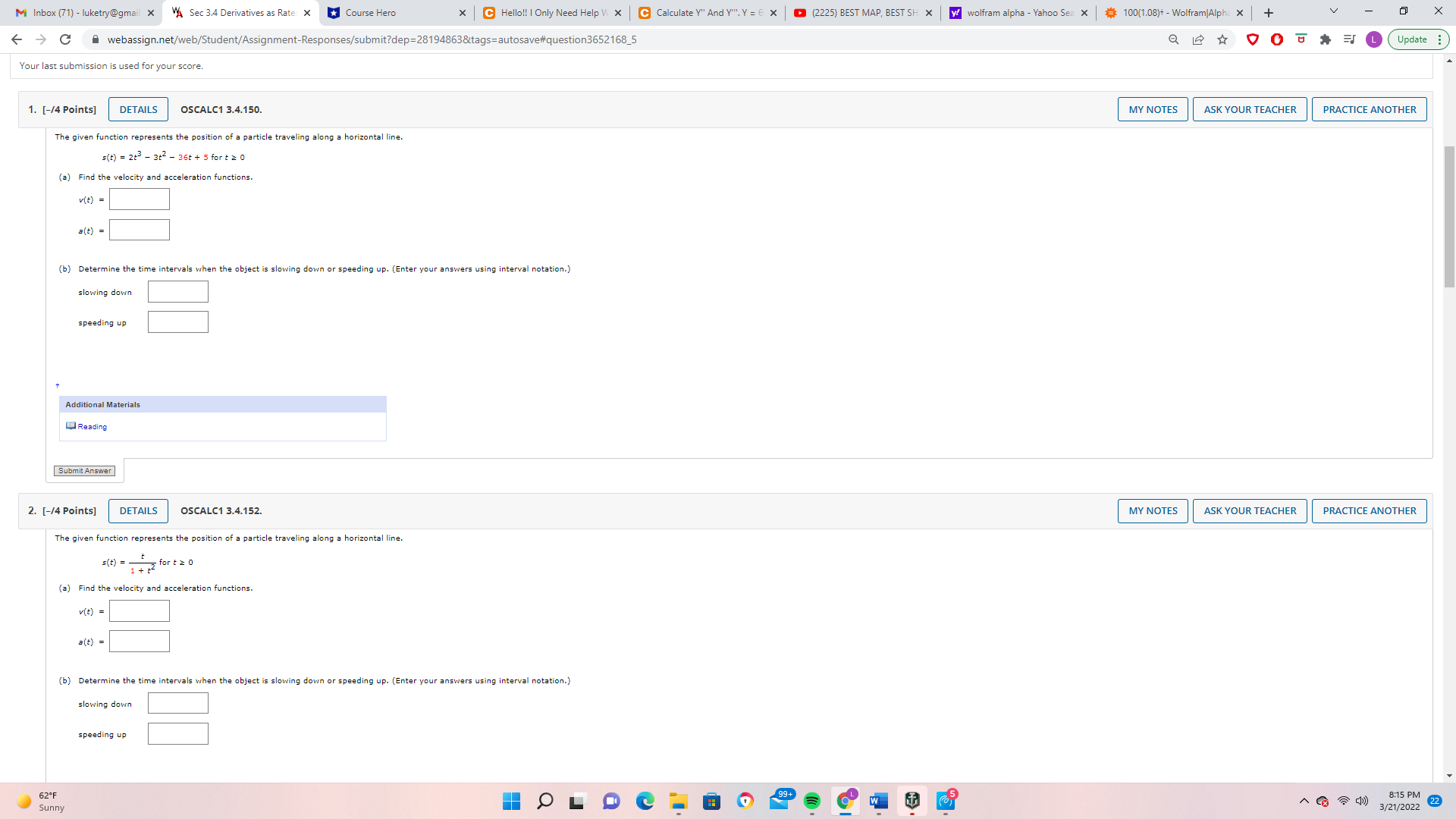Open Microsoft Word from the taskbar

point(878,801)
